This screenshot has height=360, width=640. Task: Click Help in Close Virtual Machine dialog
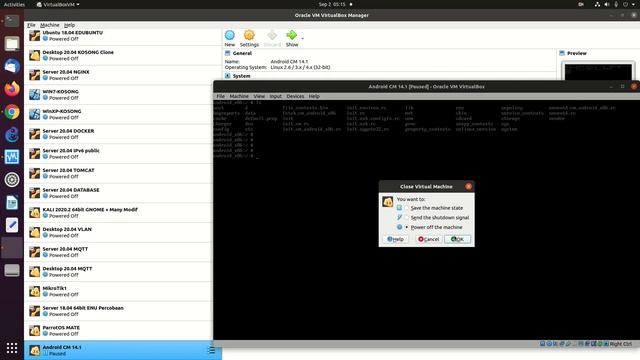click(x=396, y=239)
